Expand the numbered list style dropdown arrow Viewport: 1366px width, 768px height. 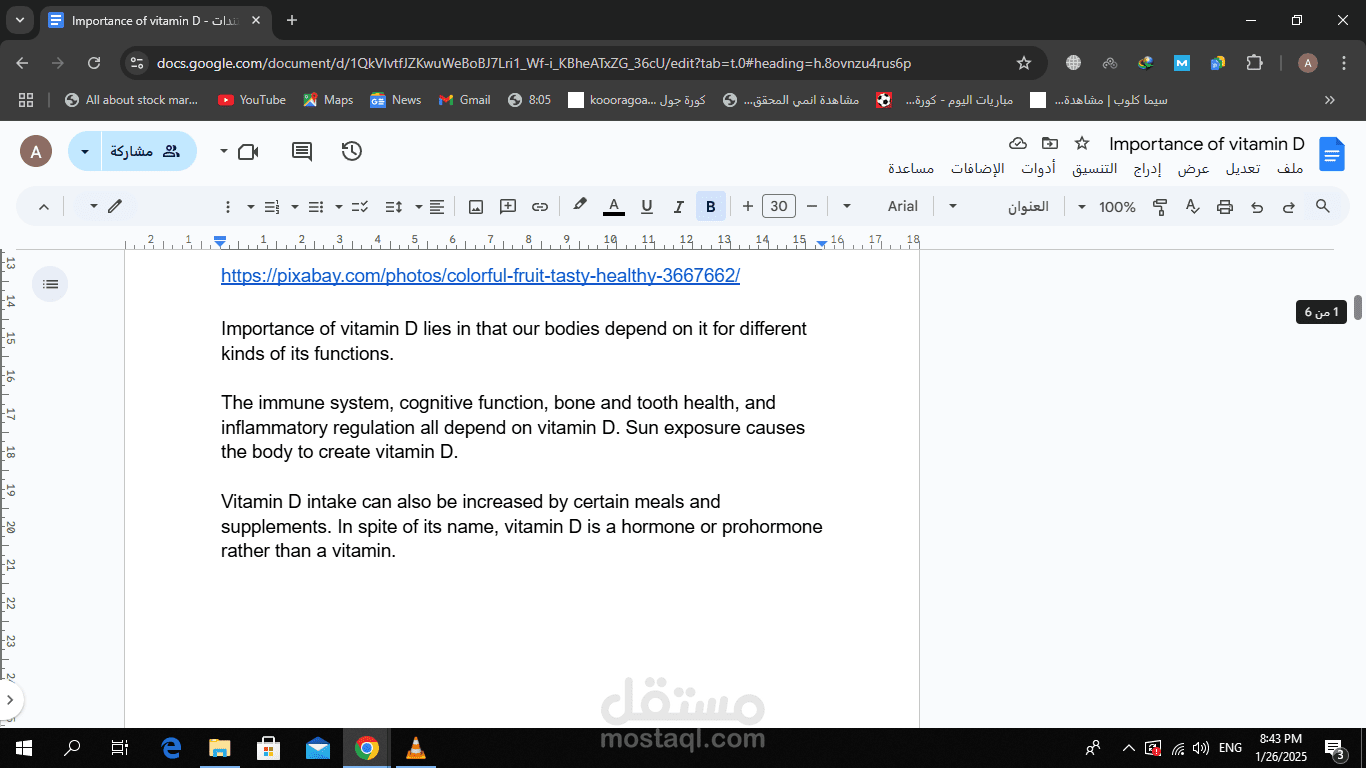click(251, 207)
